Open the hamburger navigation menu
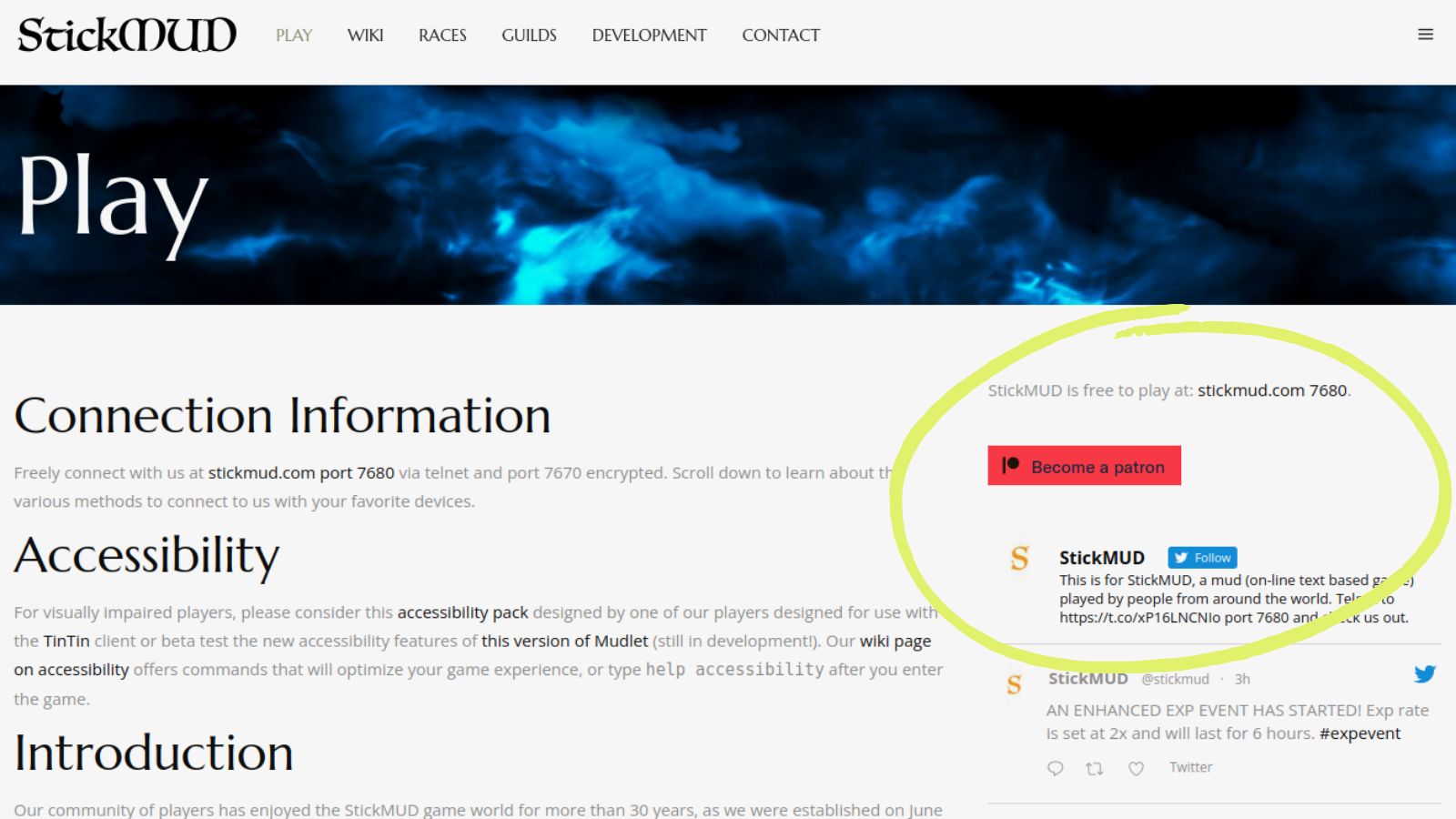The width and height of the screenshot is (1456, 819). click(1425, 34)
